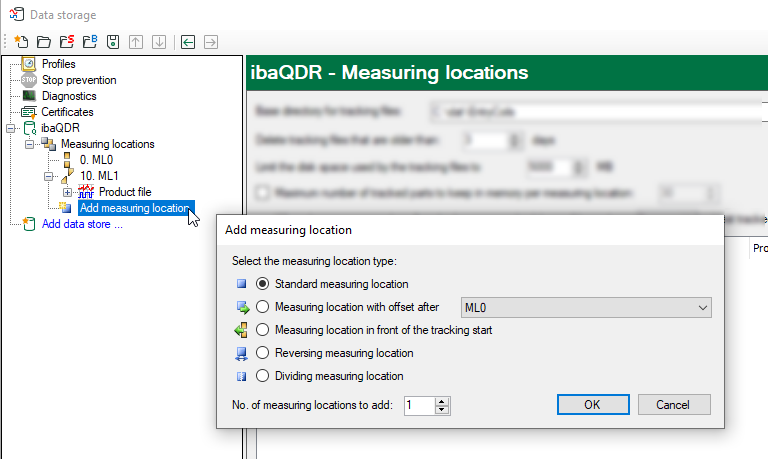This screenshot has width=768, height=459.
Task: Choose Measuring location in front of tracking start
Action: (263, 330)
